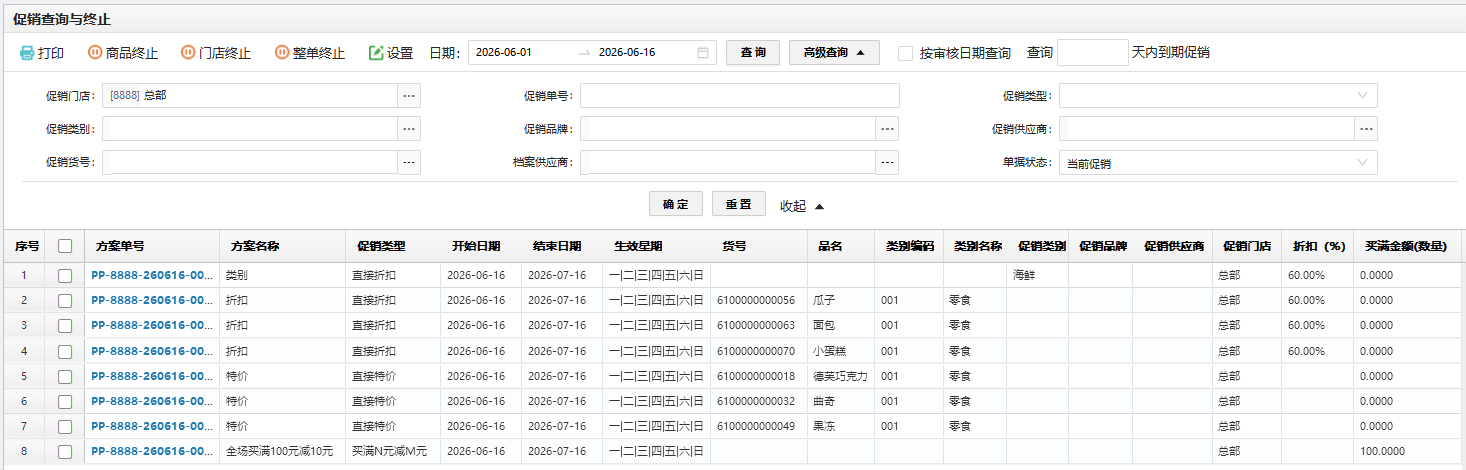Open 促销供应商 ellipsis picker
The image size is (1466, 470).
(1366, 129)
